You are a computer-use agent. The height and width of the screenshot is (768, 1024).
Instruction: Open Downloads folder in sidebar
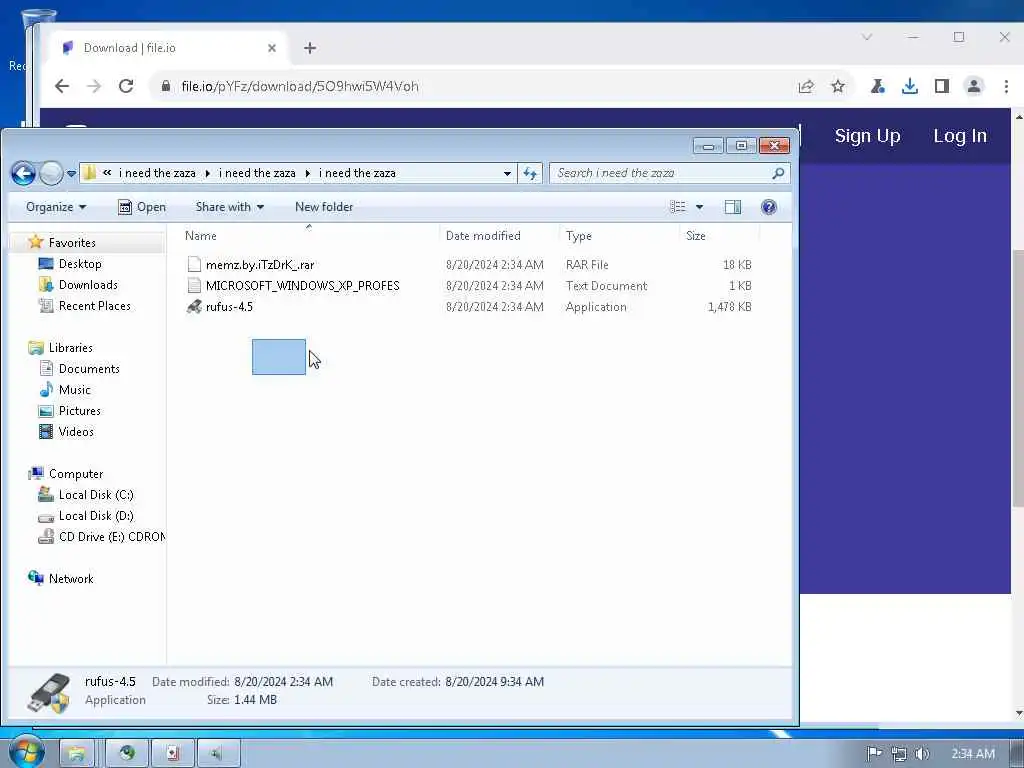click(88, 285)
